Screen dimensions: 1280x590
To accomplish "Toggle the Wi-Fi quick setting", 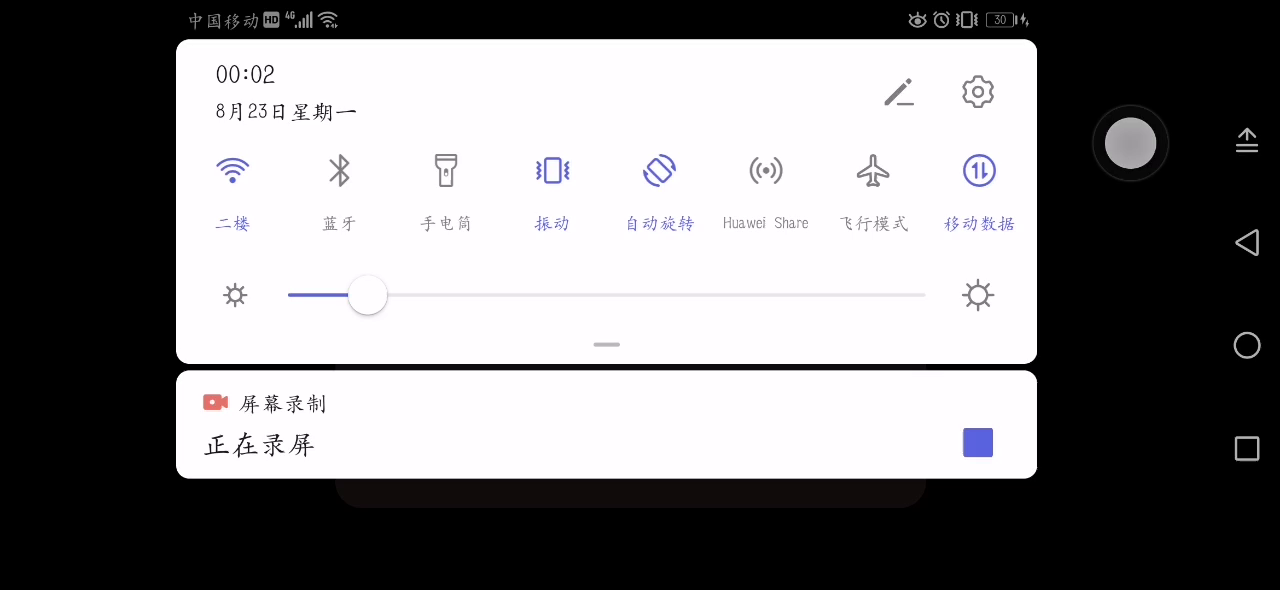I will point(232,171).
